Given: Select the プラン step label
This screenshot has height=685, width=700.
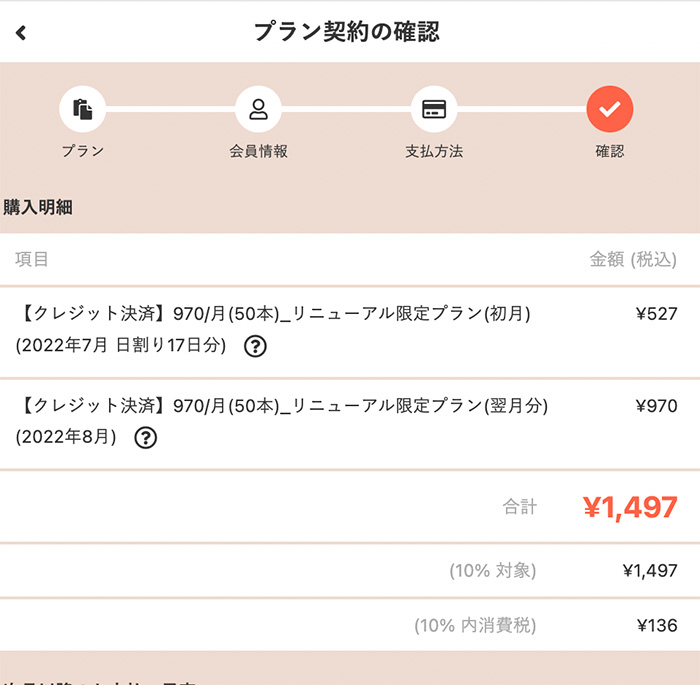Looking at the screenshot, I should [x=83, y=152].
